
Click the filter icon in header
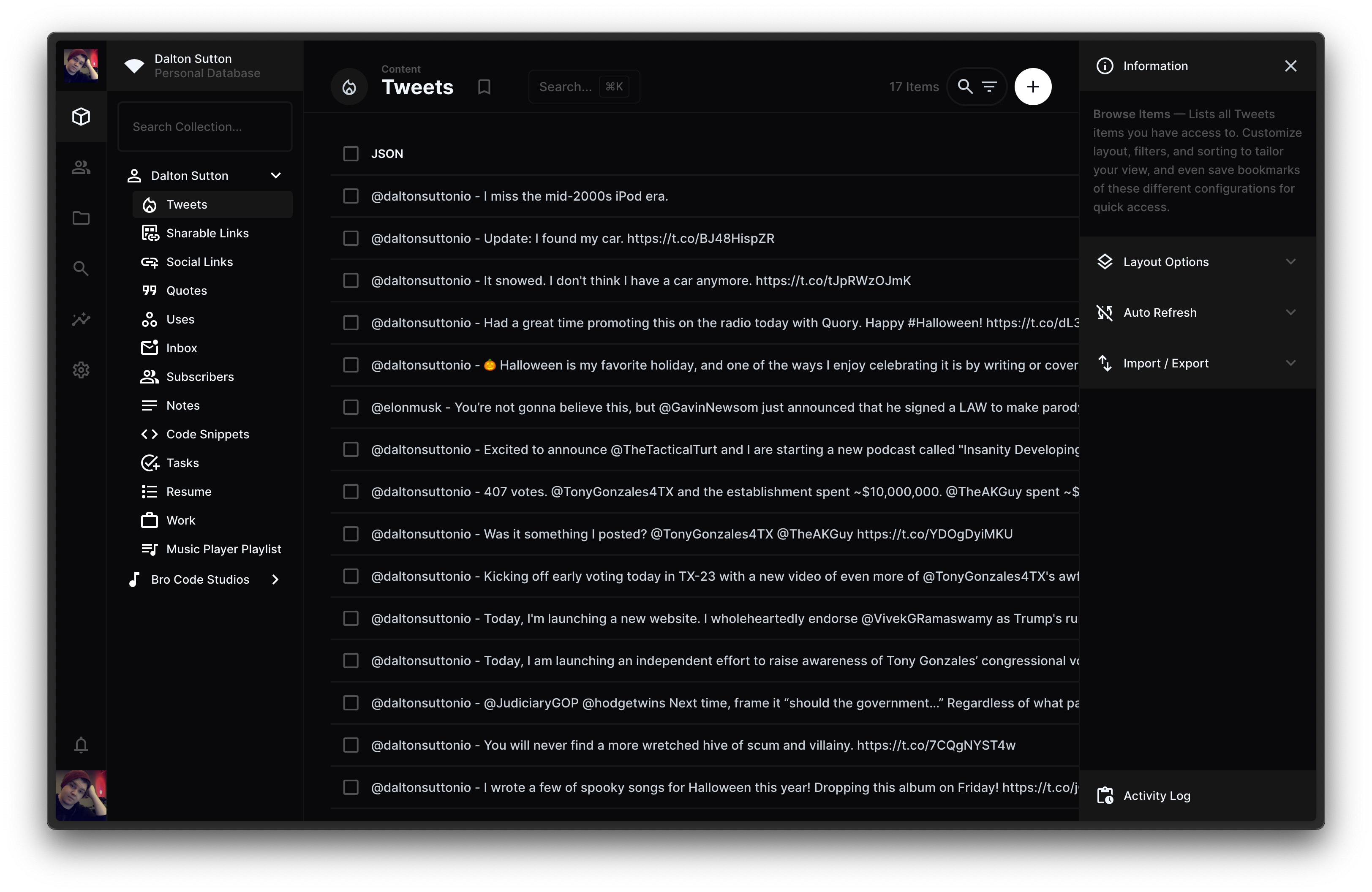[x=989, y=87]
